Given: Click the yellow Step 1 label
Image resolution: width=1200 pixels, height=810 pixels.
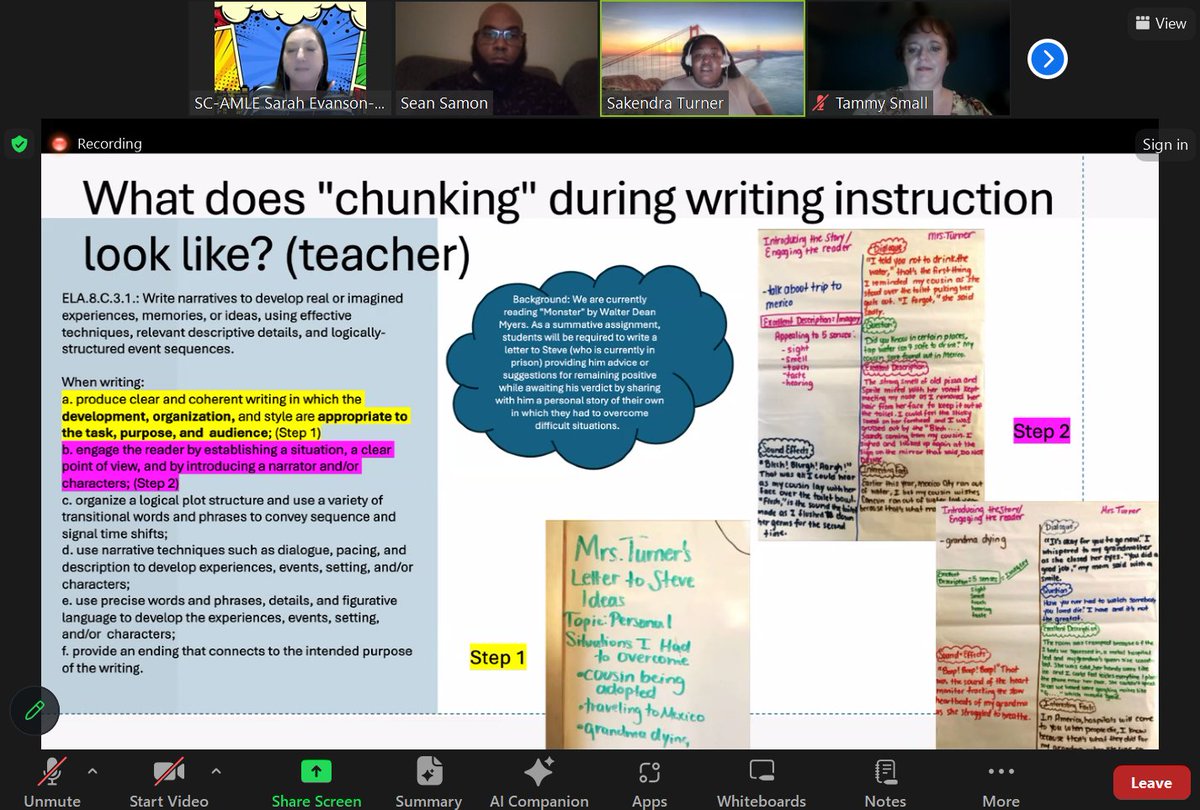Looking at the screenshot, I should coord(497,658).
